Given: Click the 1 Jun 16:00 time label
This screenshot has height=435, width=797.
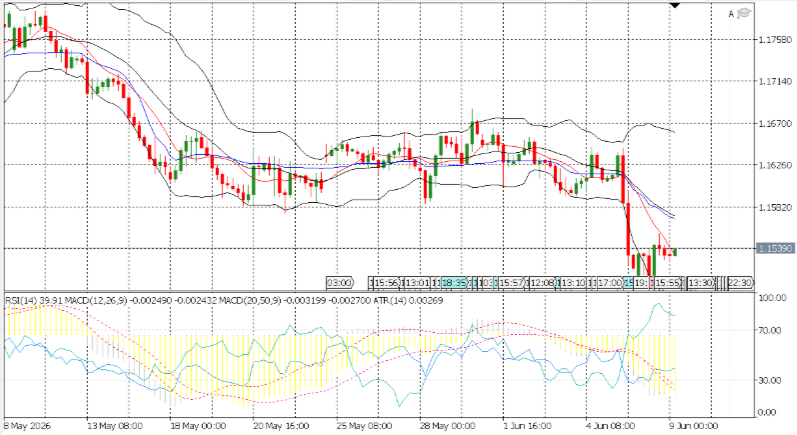Looking at the screenshot, I should pyautogui.click(x=527, y=425).
